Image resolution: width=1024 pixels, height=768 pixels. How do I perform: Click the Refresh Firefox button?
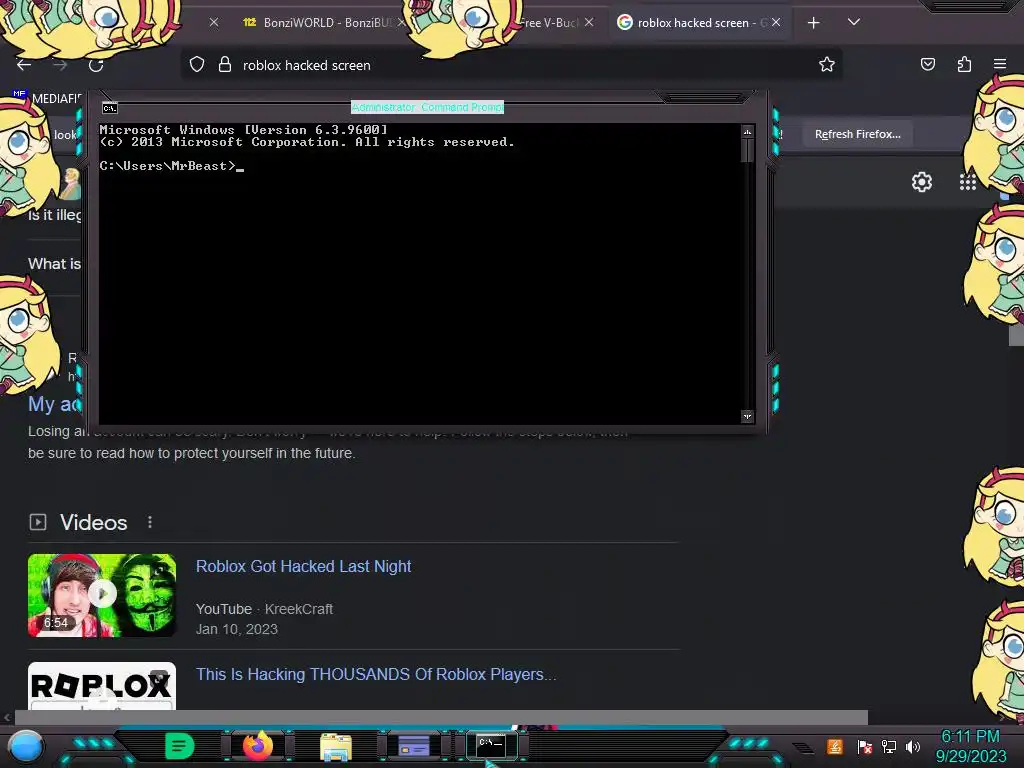coord(857,134)
